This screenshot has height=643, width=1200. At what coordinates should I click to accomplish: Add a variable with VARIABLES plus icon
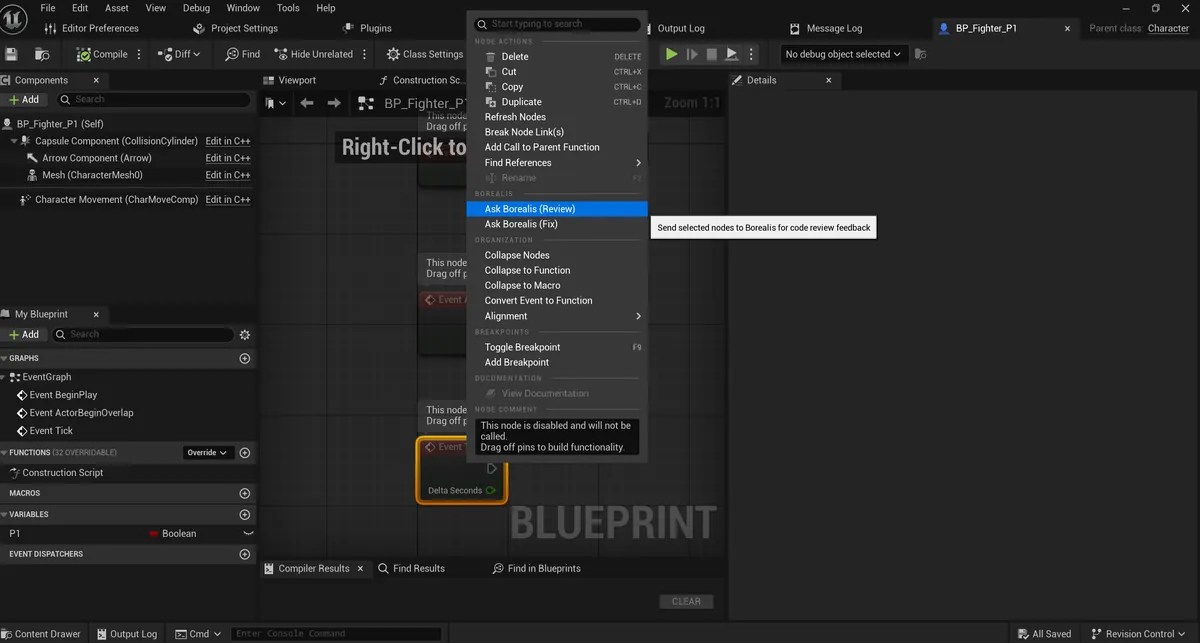[245, 514]
